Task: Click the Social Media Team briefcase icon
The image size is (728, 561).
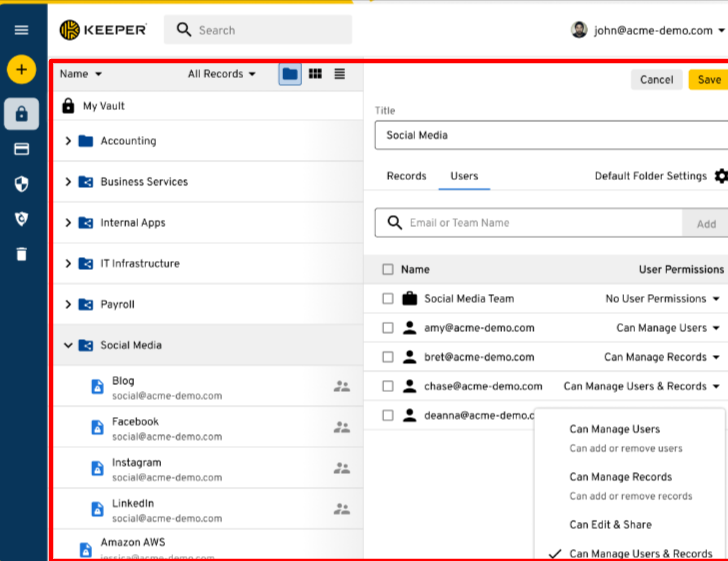Action: coord(410,298)
